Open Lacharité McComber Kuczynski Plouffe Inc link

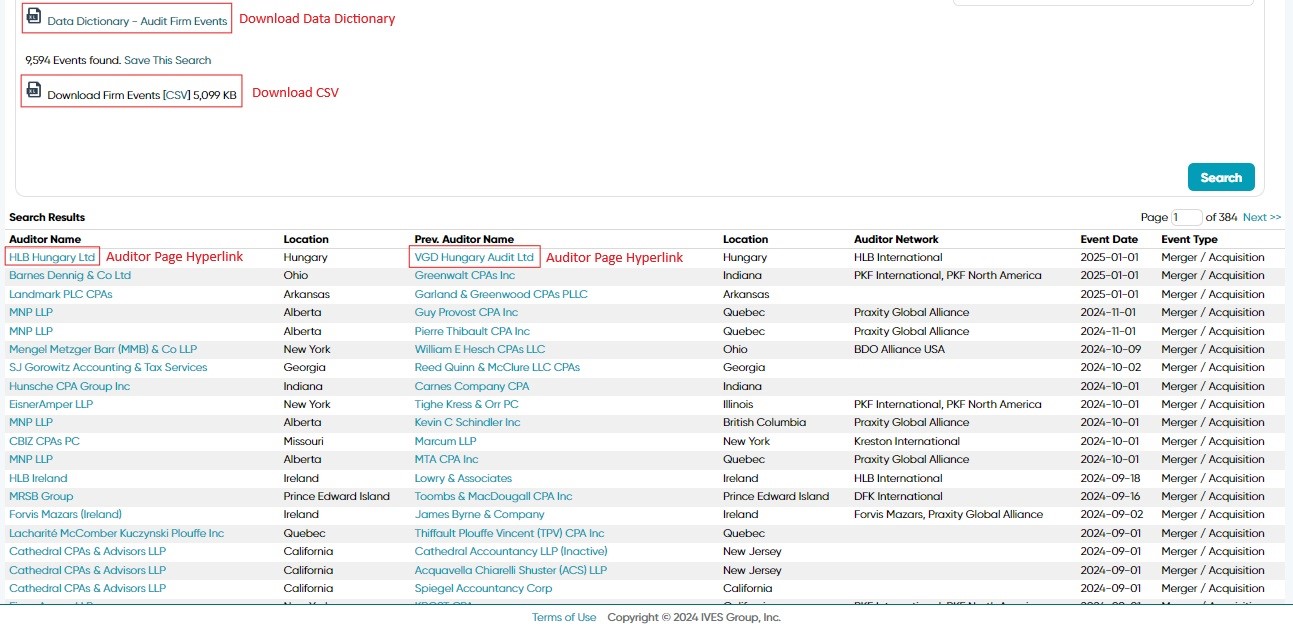(116, 533)
